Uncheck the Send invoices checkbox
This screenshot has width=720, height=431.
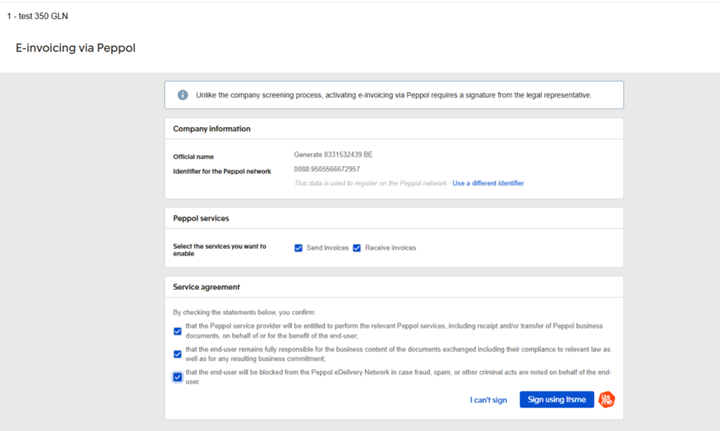[x=298, y=248]
